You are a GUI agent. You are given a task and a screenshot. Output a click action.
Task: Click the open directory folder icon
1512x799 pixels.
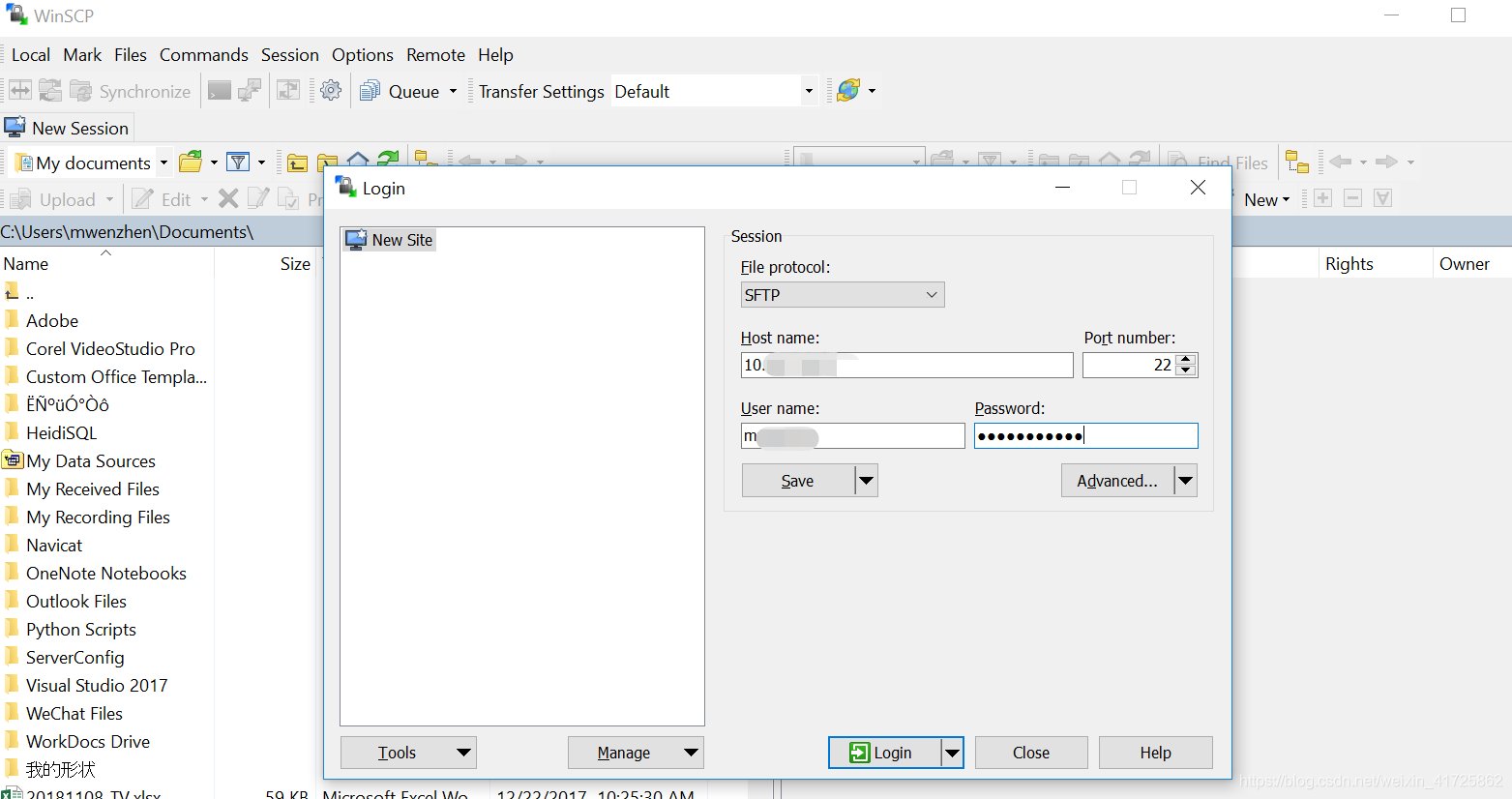(x=192, y=162)
